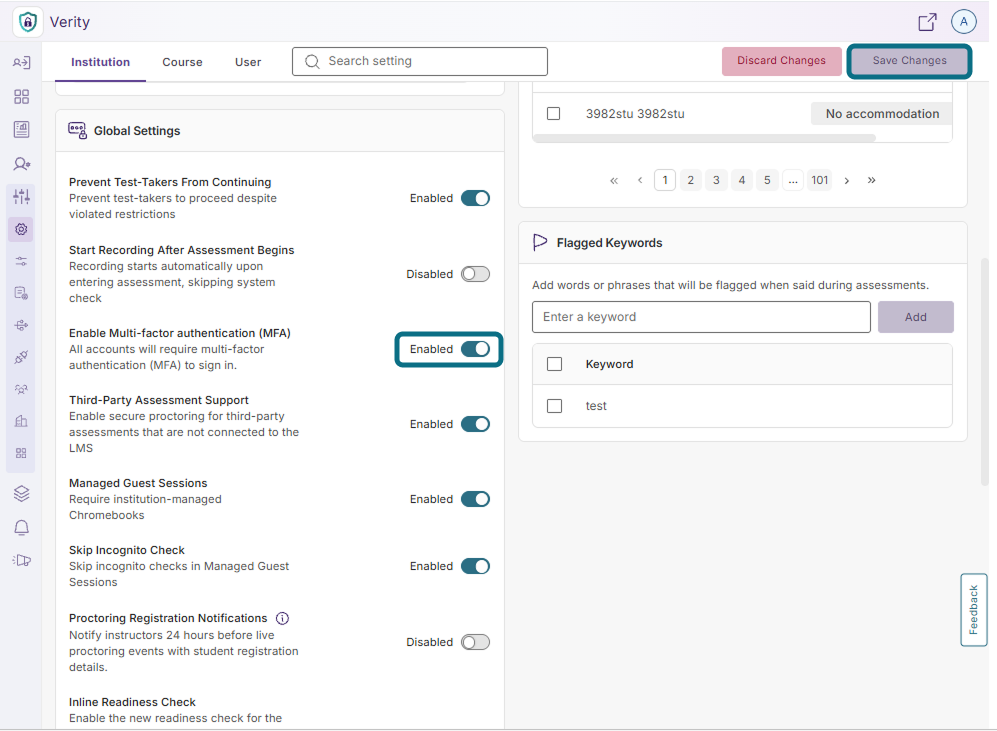Toggle the Skip Incognito Check switch
The width and height of the screenshot is (997, 731).
(x=475, y=566)
